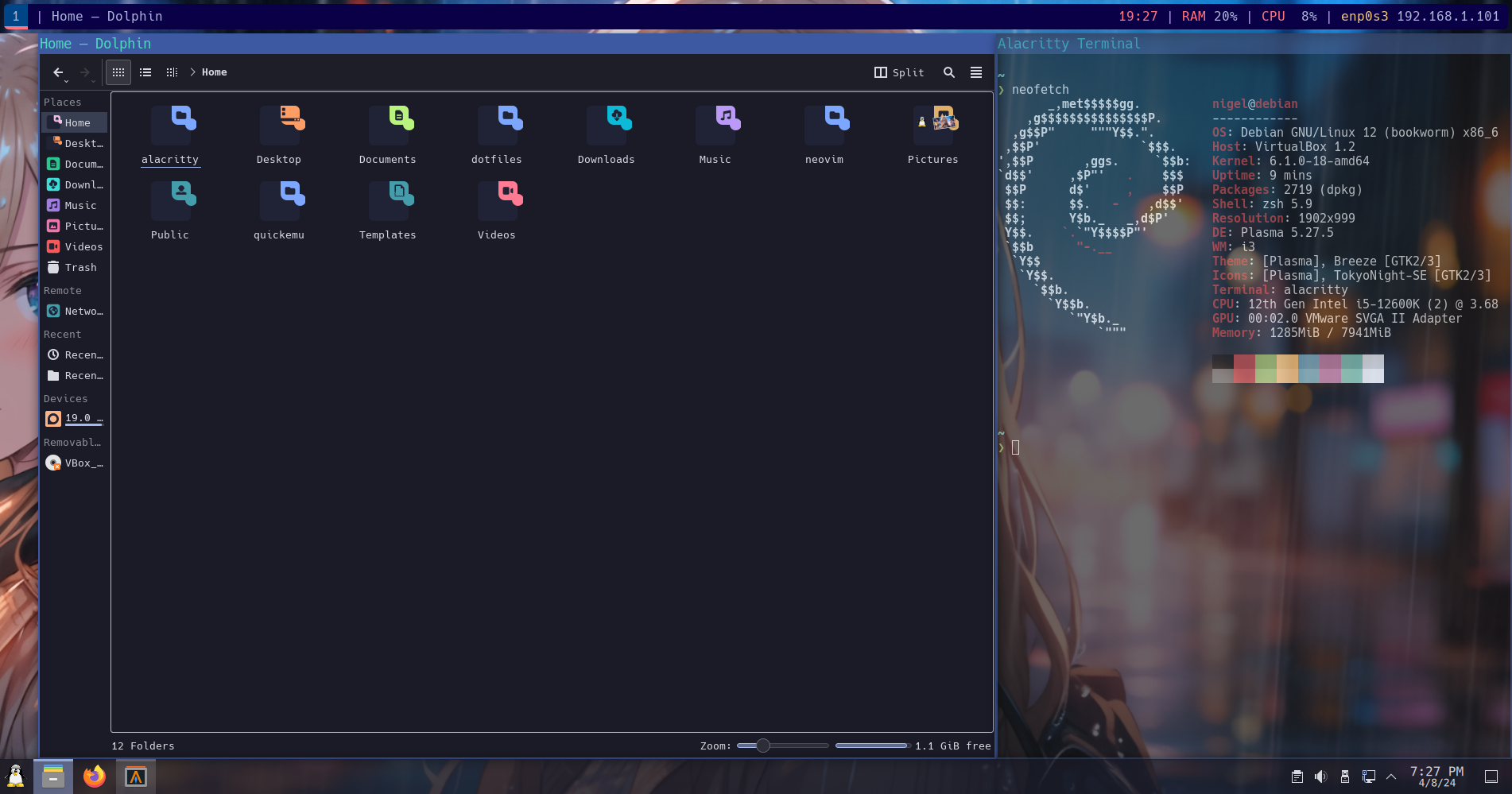The height and width of the screenshot is (794, 1512).
Task: Expand hidden system tray icons arrow
Action: coord(1391,777)
